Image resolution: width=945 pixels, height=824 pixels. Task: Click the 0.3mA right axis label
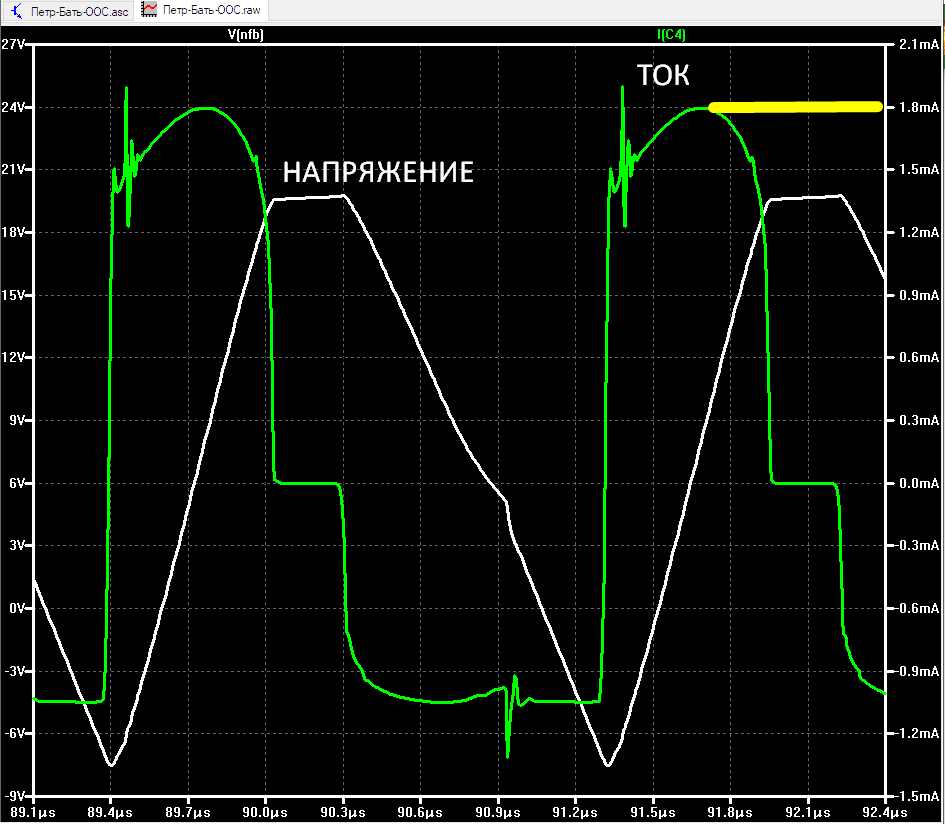[x=919, y=420]
